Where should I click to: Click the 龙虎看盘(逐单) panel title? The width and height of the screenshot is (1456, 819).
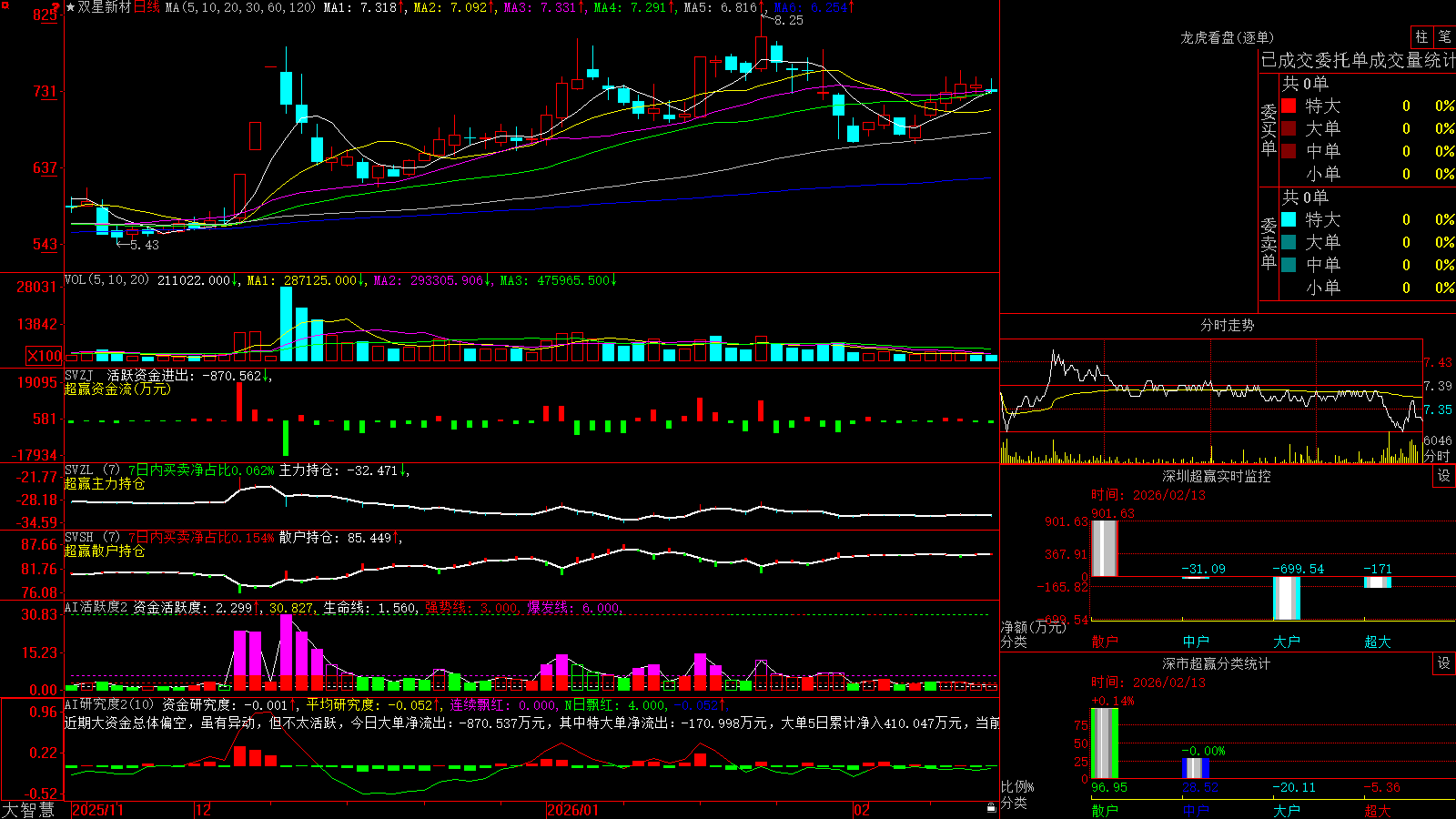[x=1227, y=37]
